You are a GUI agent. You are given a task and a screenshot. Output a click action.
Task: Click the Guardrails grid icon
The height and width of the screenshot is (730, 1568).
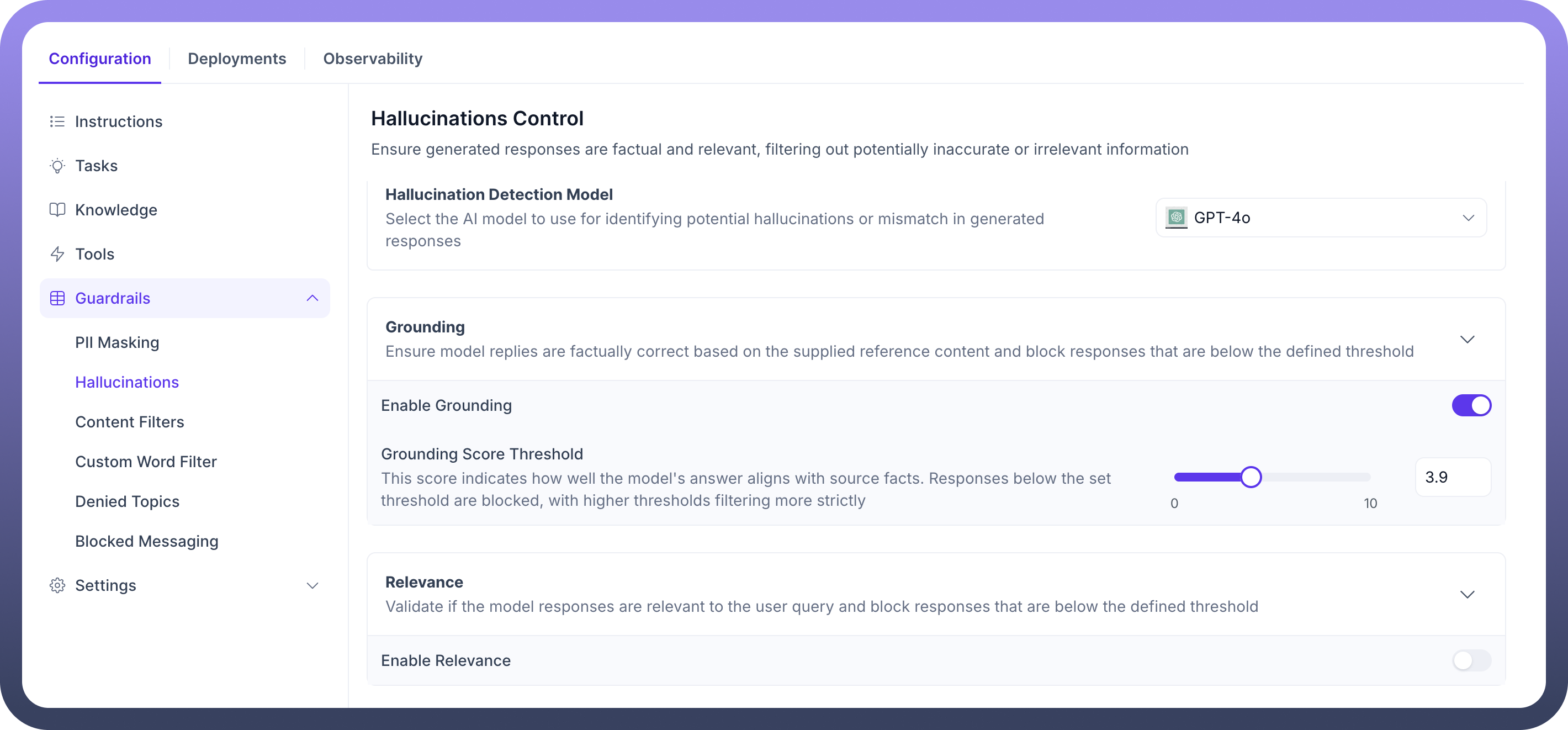pyautogui.click(x=57, y=298)
